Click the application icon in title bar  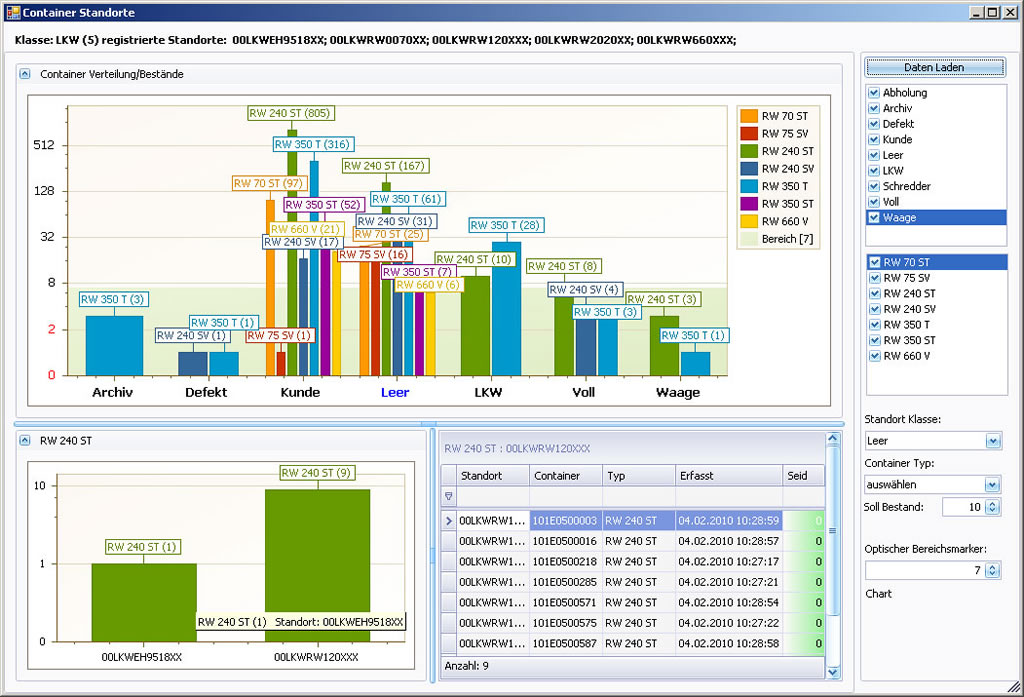(x=12, y=12)
